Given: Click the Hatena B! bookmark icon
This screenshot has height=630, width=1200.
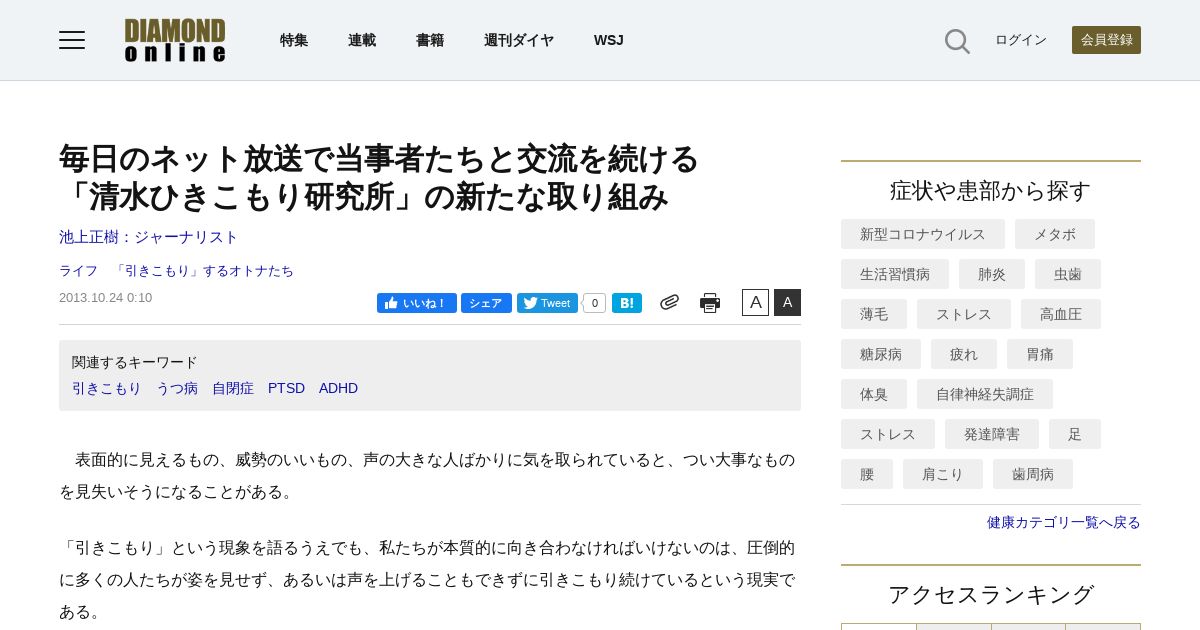Looking at the screenshot, I should click(x=627, y=303).
